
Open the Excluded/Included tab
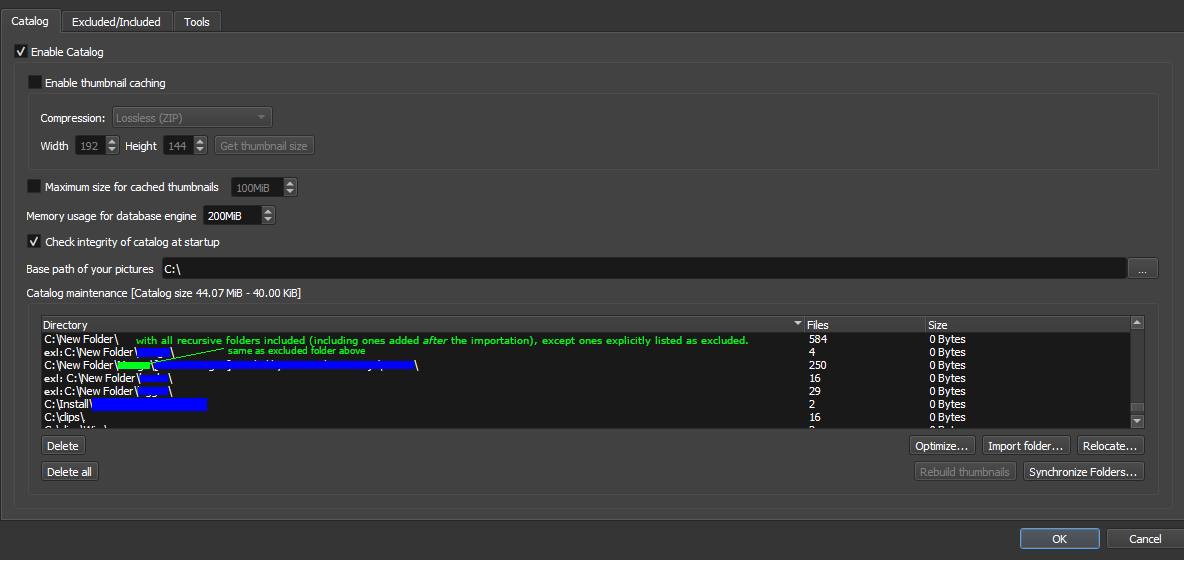point(116,22)
